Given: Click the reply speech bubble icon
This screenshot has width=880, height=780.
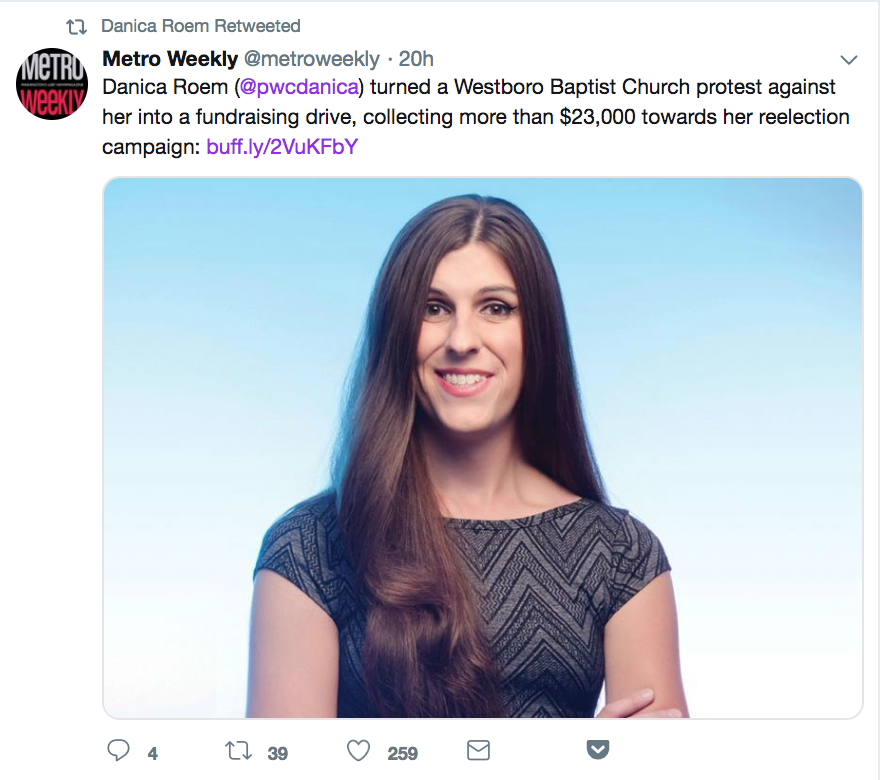Looking at the screenshot, I should point(118,751).
